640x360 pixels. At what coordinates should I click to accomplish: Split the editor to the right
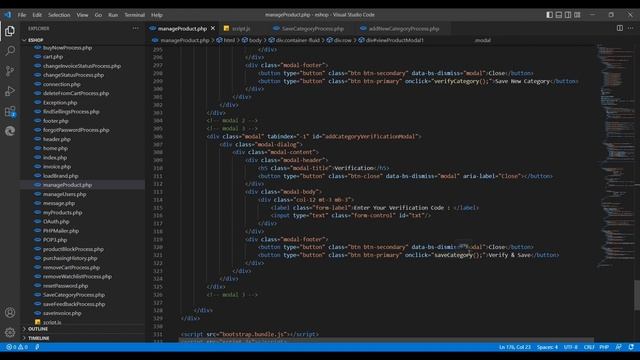(620, 28)
